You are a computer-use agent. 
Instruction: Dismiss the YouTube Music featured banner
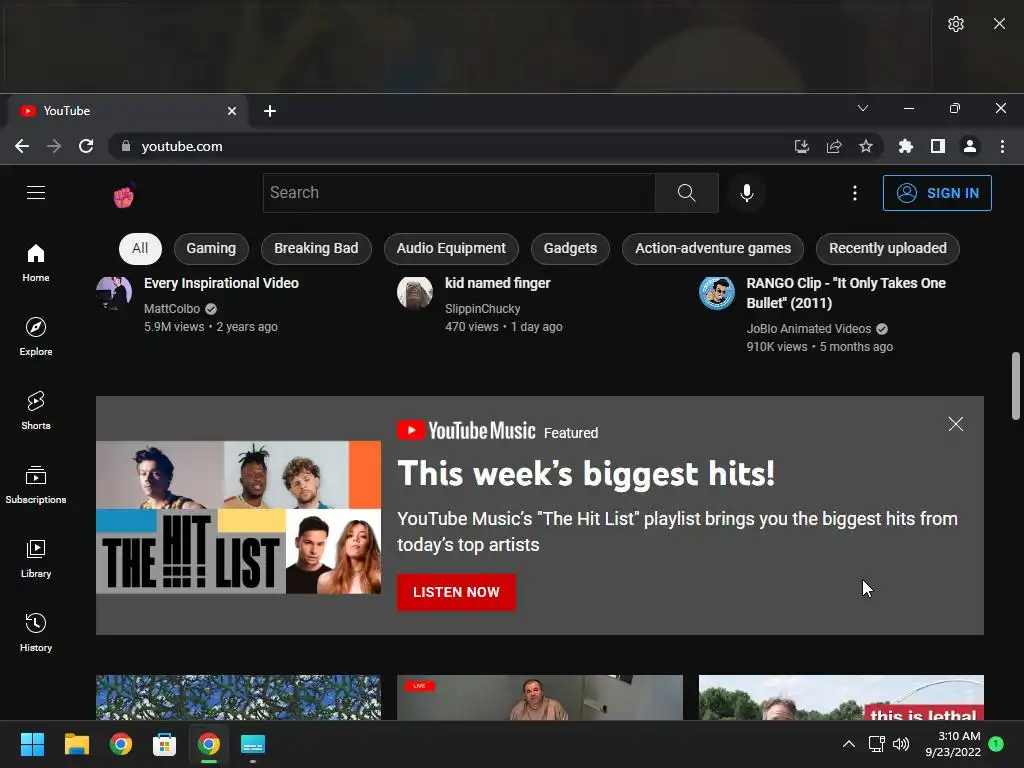[955, 424]
